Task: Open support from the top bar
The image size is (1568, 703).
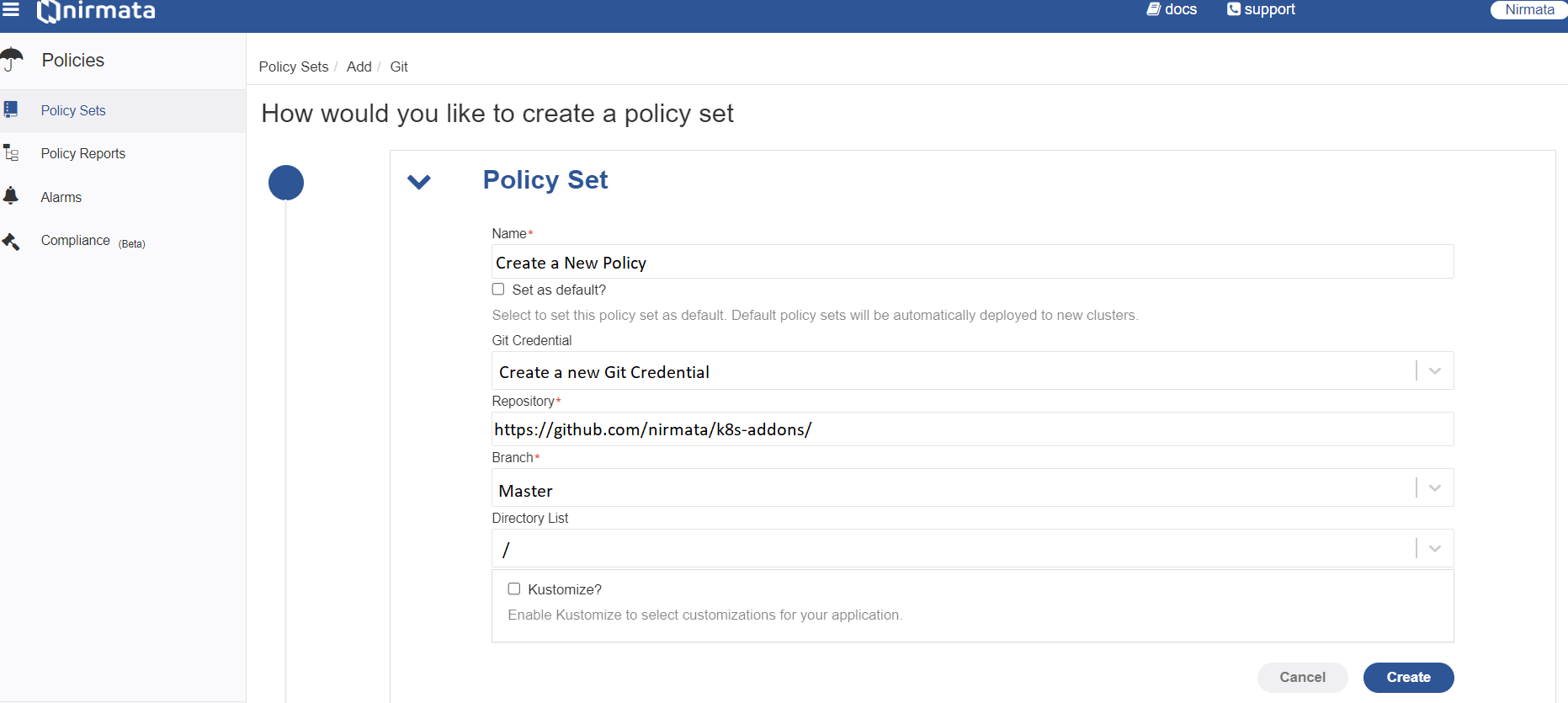Action: pyautogui.click(x=1261, y=9)
